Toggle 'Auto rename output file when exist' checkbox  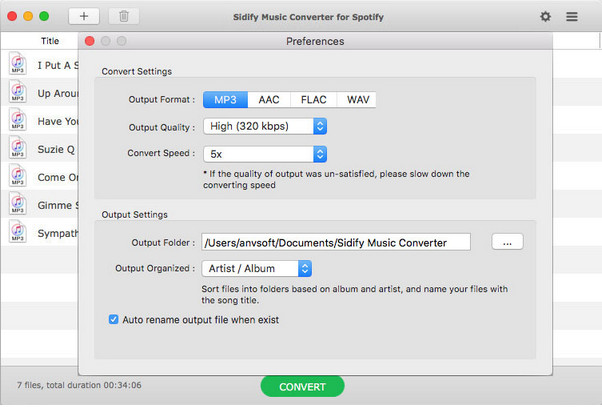click(x=113, y=319)
